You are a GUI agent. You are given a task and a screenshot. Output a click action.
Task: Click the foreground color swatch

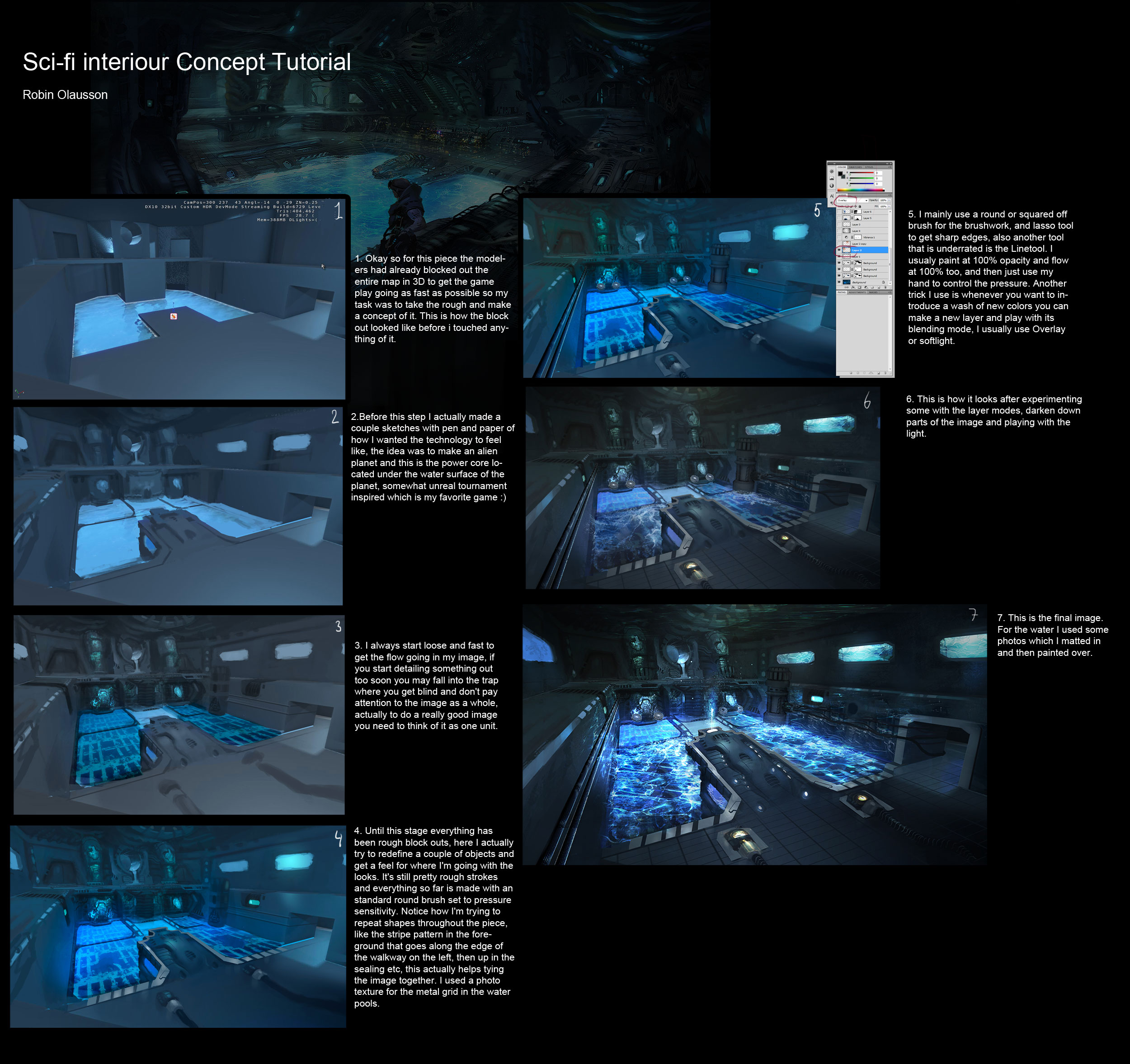coord(841,174)
